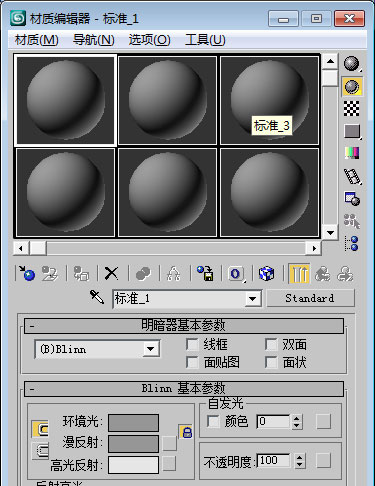The image size is (375, 486).
Task: Click the Make Preview filmstrip icon
Action: click(352, 176)
